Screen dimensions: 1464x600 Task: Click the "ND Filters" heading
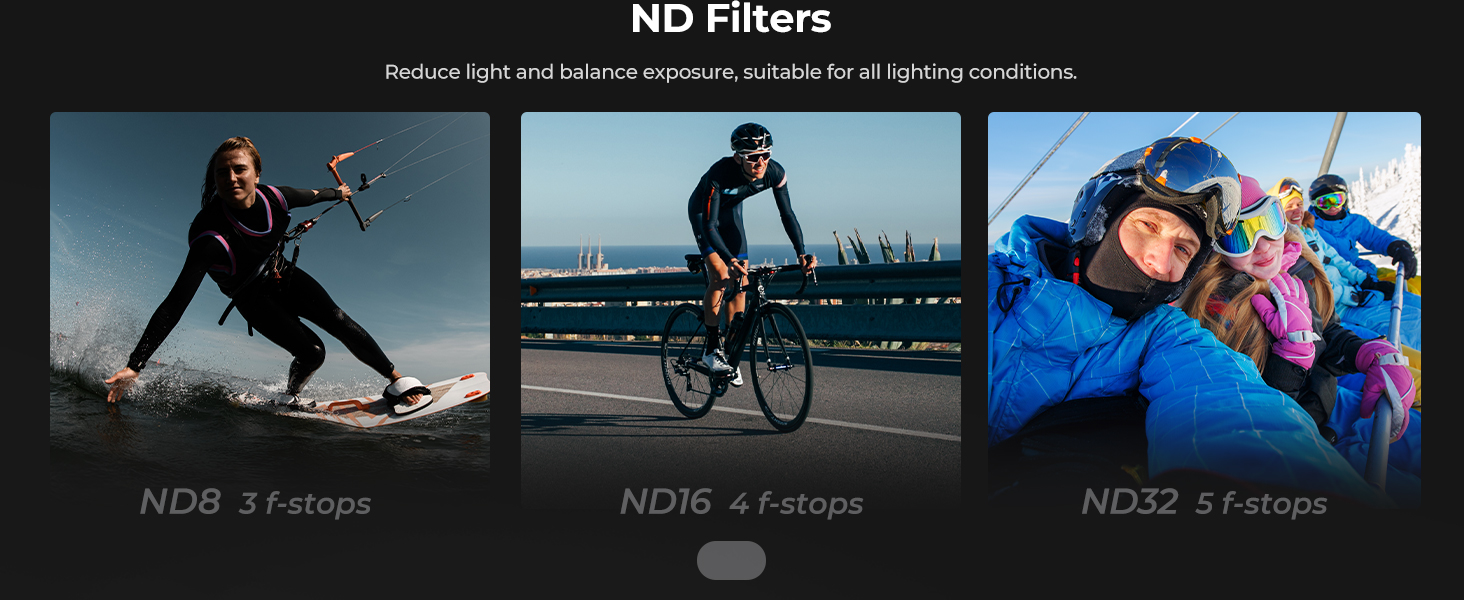click(731, 19)
